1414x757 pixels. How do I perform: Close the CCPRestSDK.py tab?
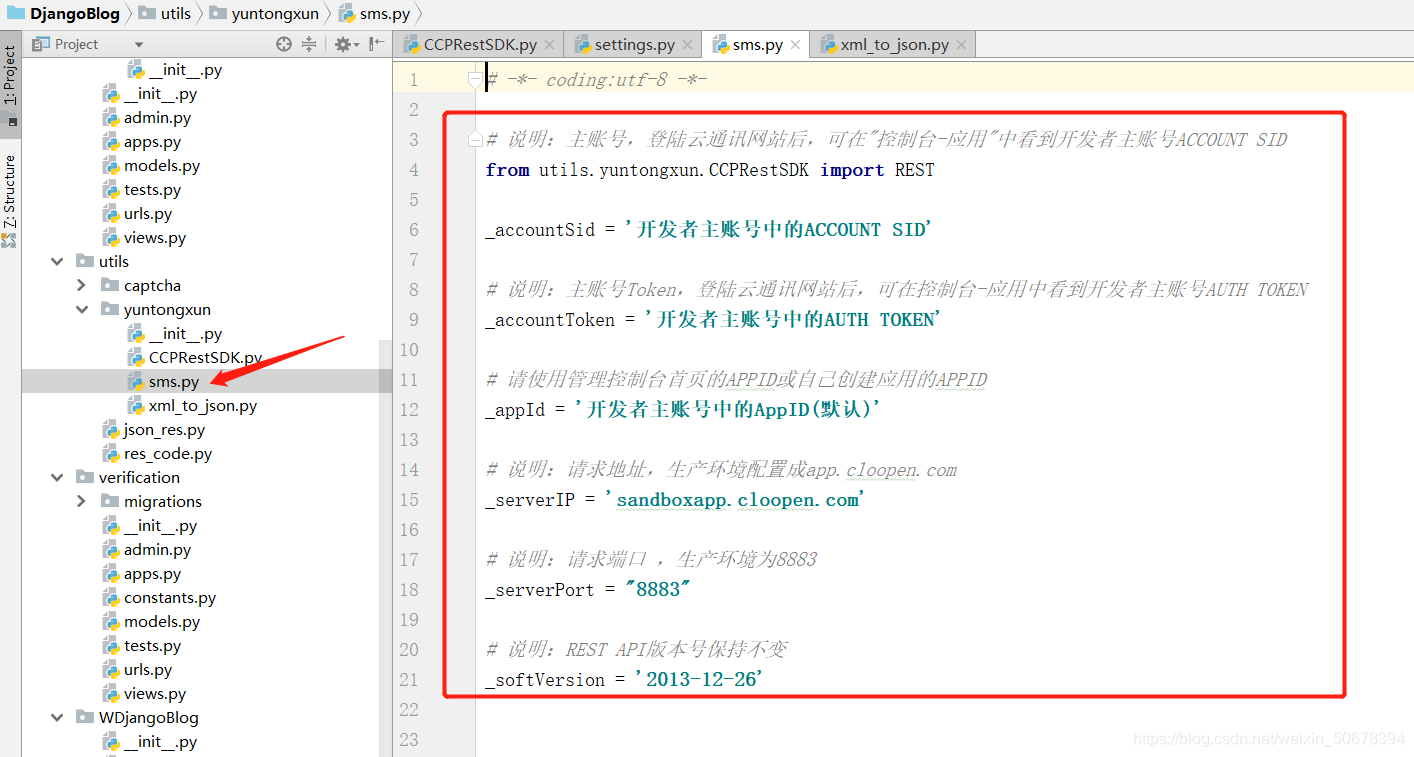(550, 45)
